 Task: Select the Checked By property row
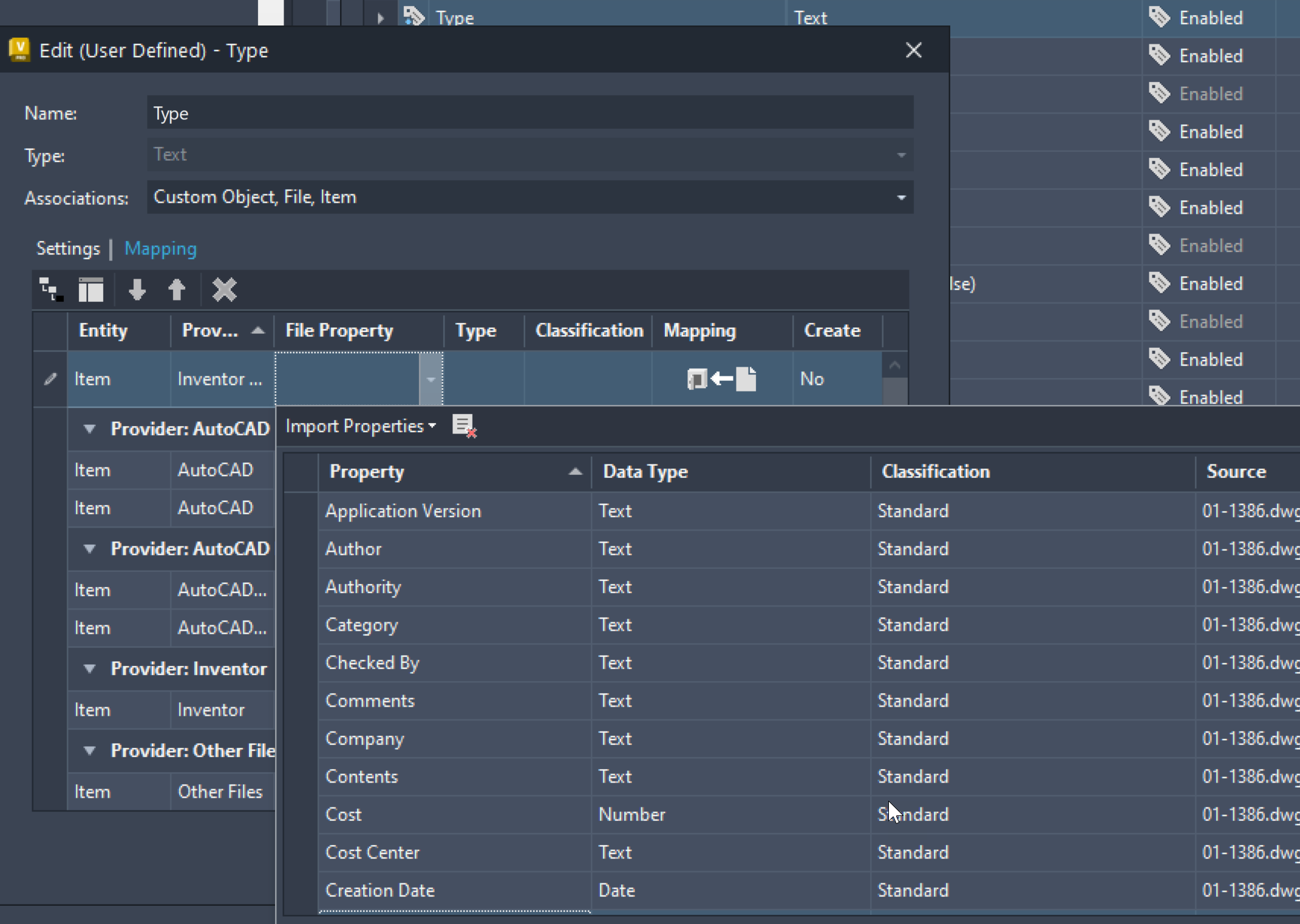click(x=372, y=662)
